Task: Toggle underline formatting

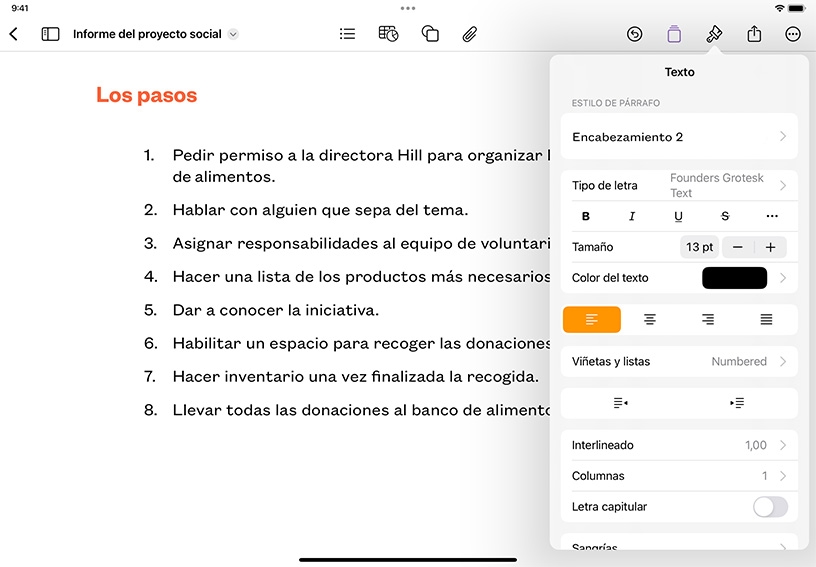Action: (678, 216)
